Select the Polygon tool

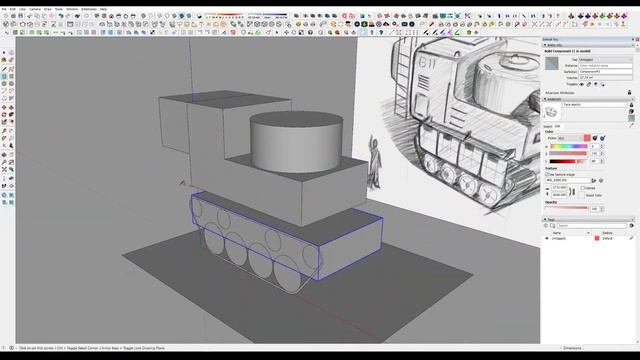pyautogui.click(x=11, y=84)
